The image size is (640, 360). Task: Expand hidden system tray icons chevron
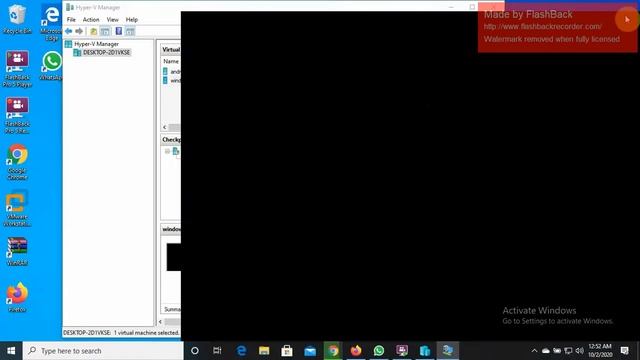[534, 351]
